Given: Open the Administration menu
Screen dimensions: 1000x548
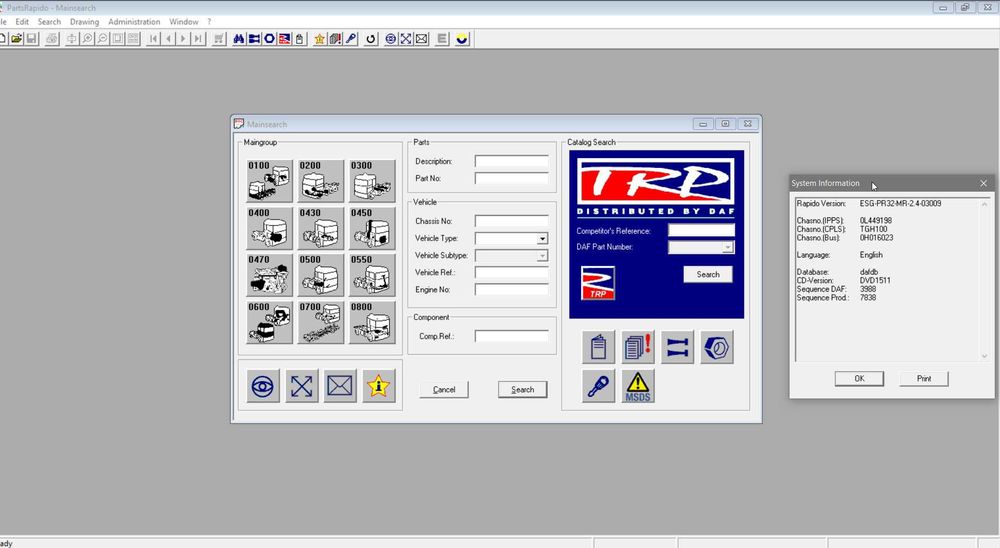Looking at the screenshot, I should 134,22.
